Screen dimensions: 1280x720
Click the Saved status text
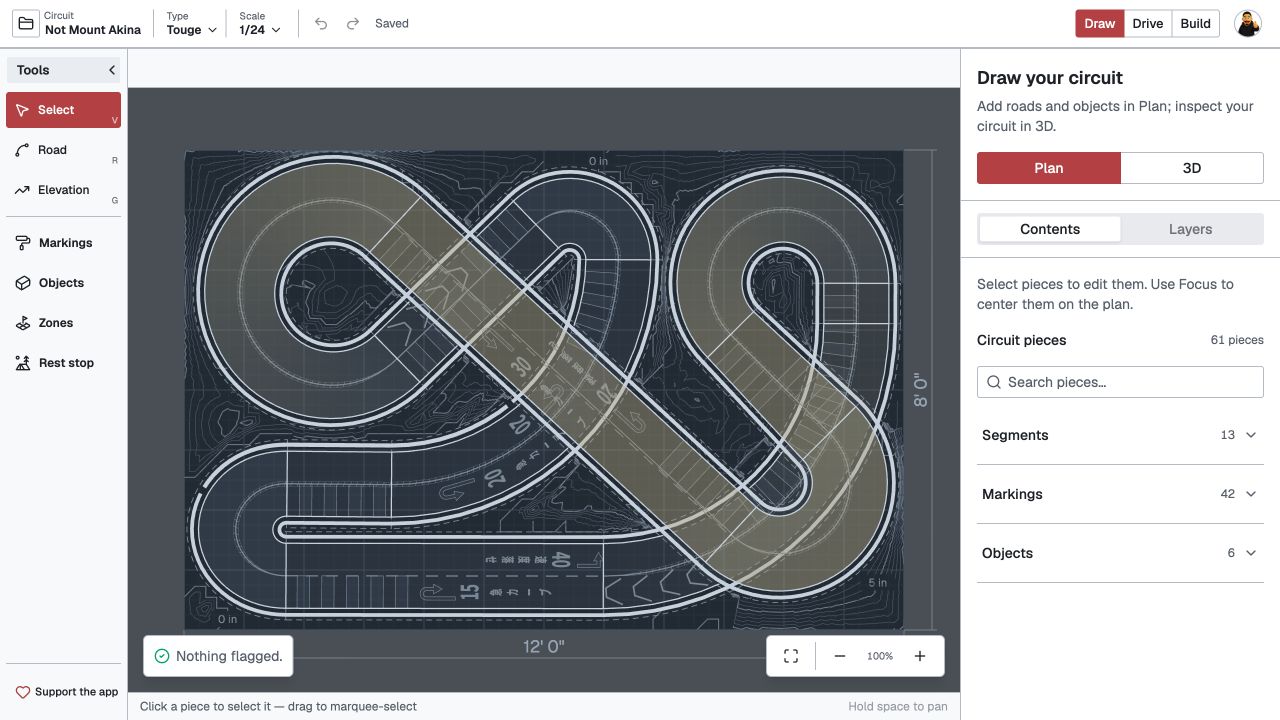coord(392,24)
